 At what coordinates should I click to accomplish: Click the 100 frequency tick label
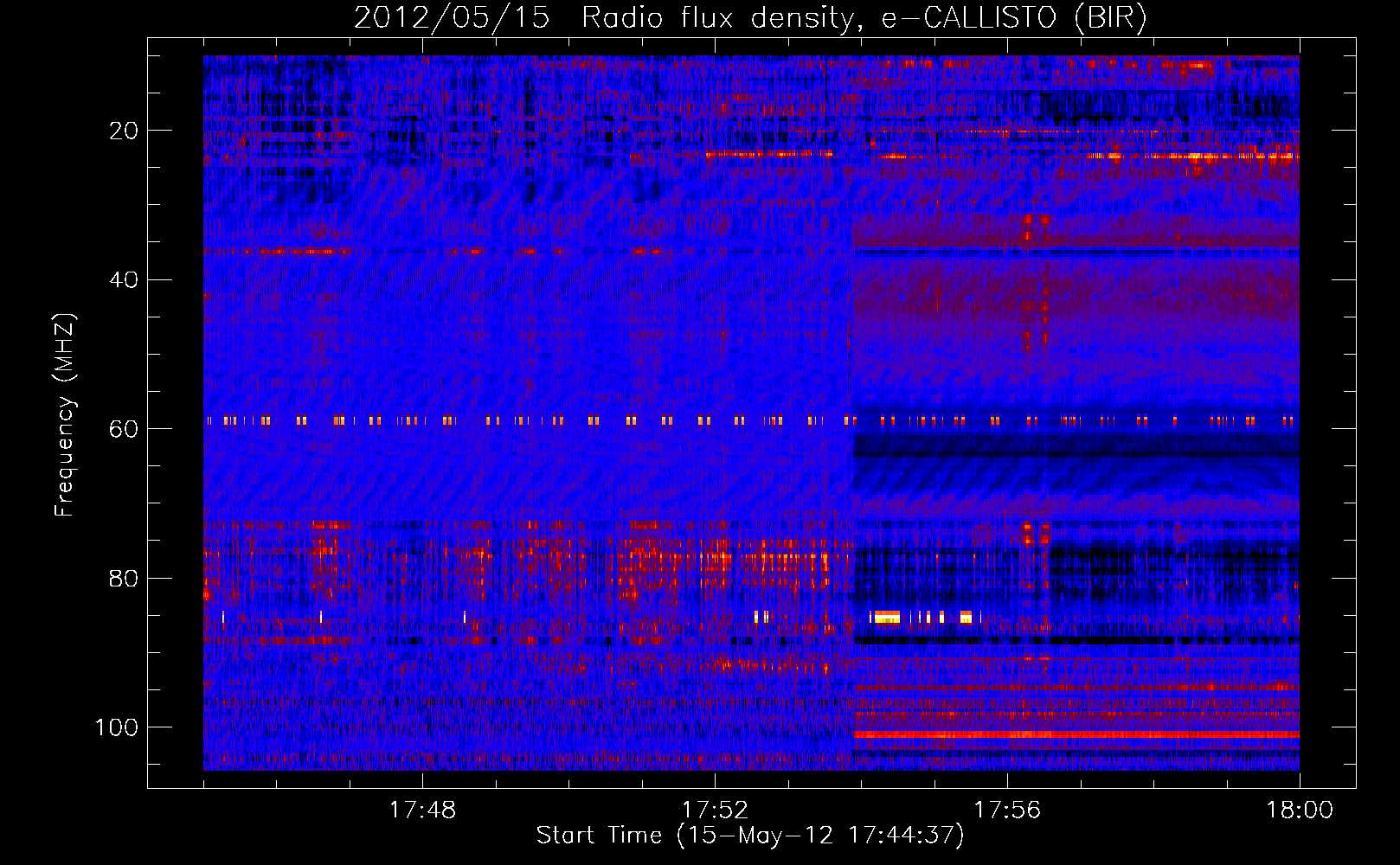[x=117, y=727]
